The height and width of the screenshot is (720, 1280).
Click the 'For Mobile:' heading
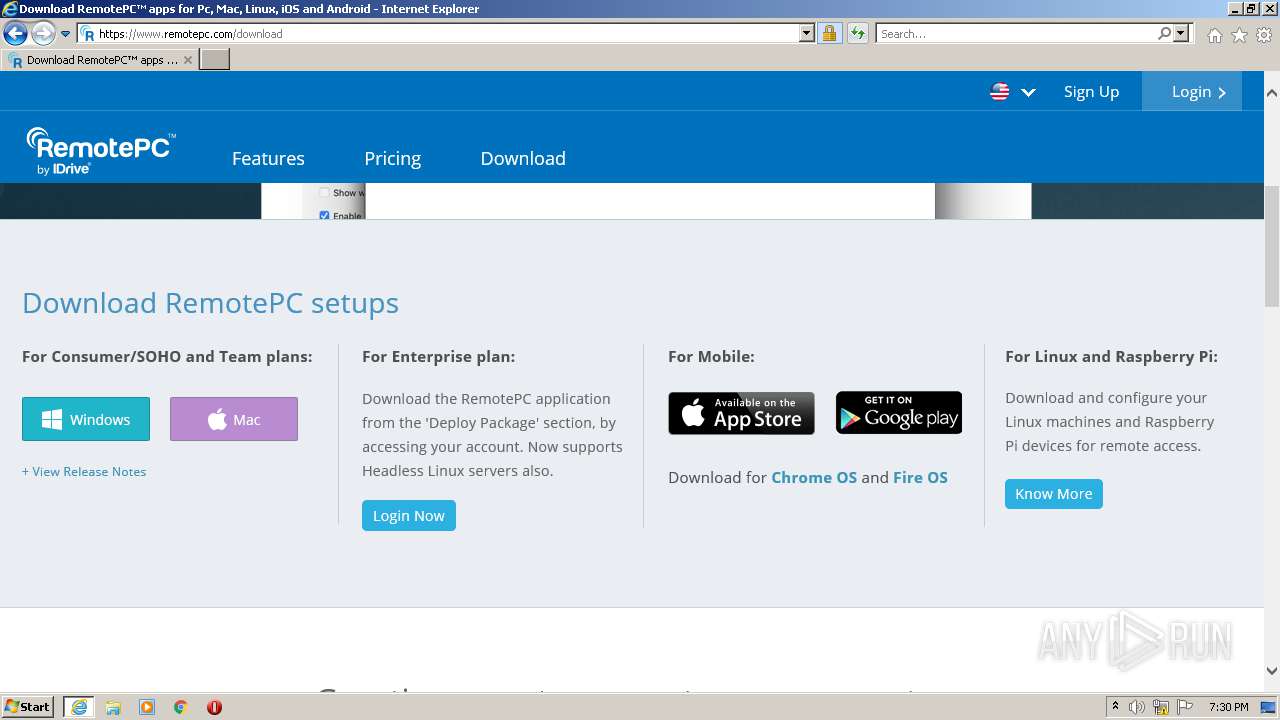[x=711, y=357]
